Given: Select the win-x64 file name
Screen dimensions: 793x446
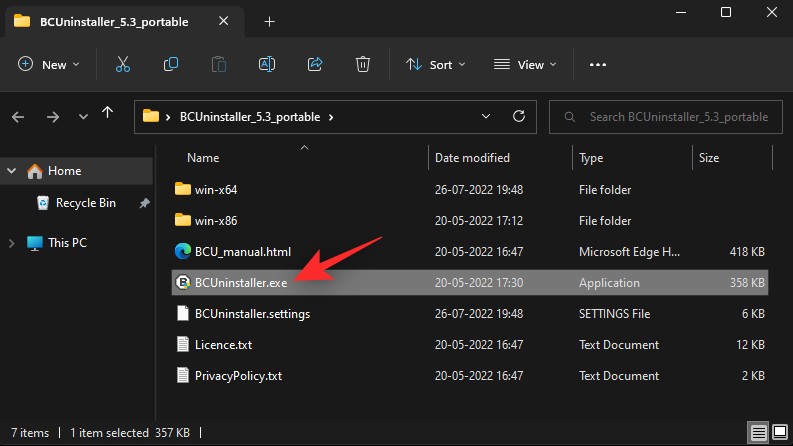Looking at the screenshot, I should (216, 190).
